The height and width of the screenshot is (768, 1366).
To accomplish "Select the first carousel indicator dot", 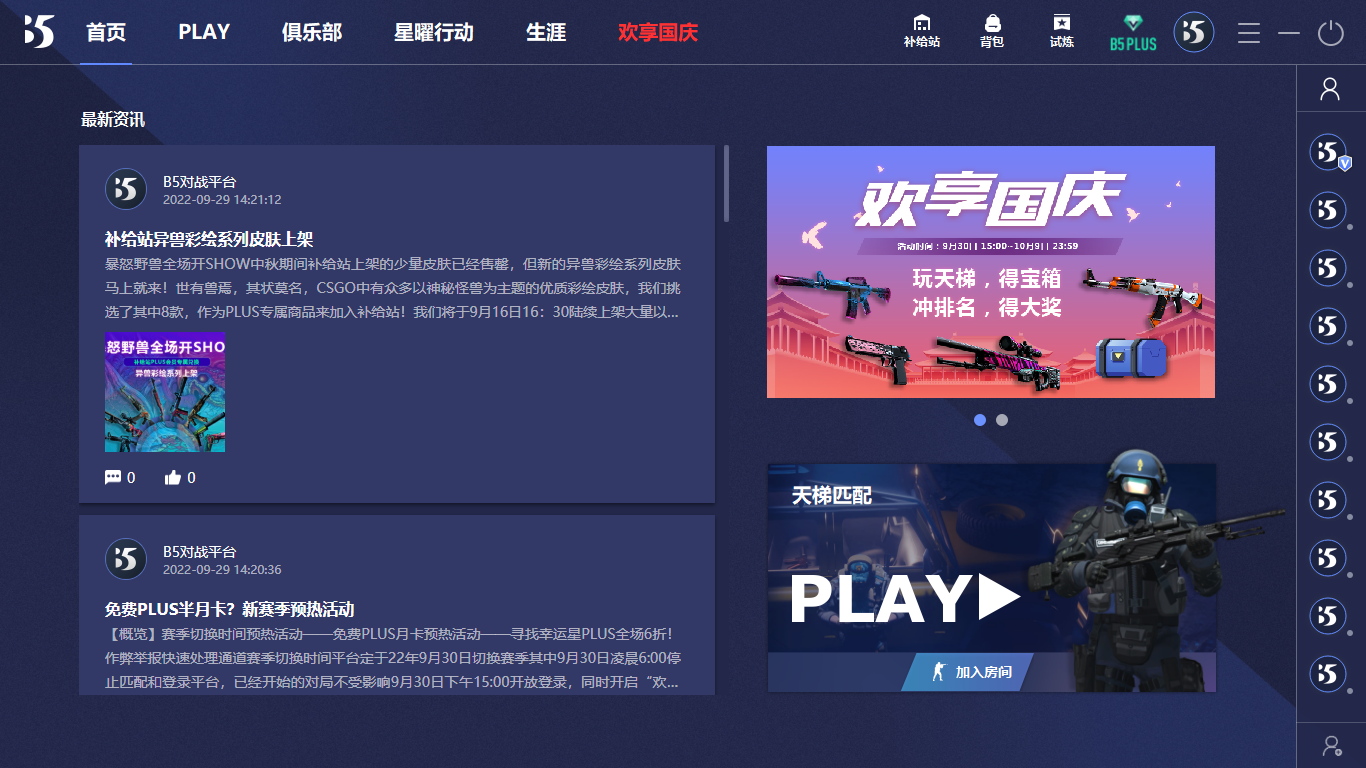I will click(x=980, y=420).
